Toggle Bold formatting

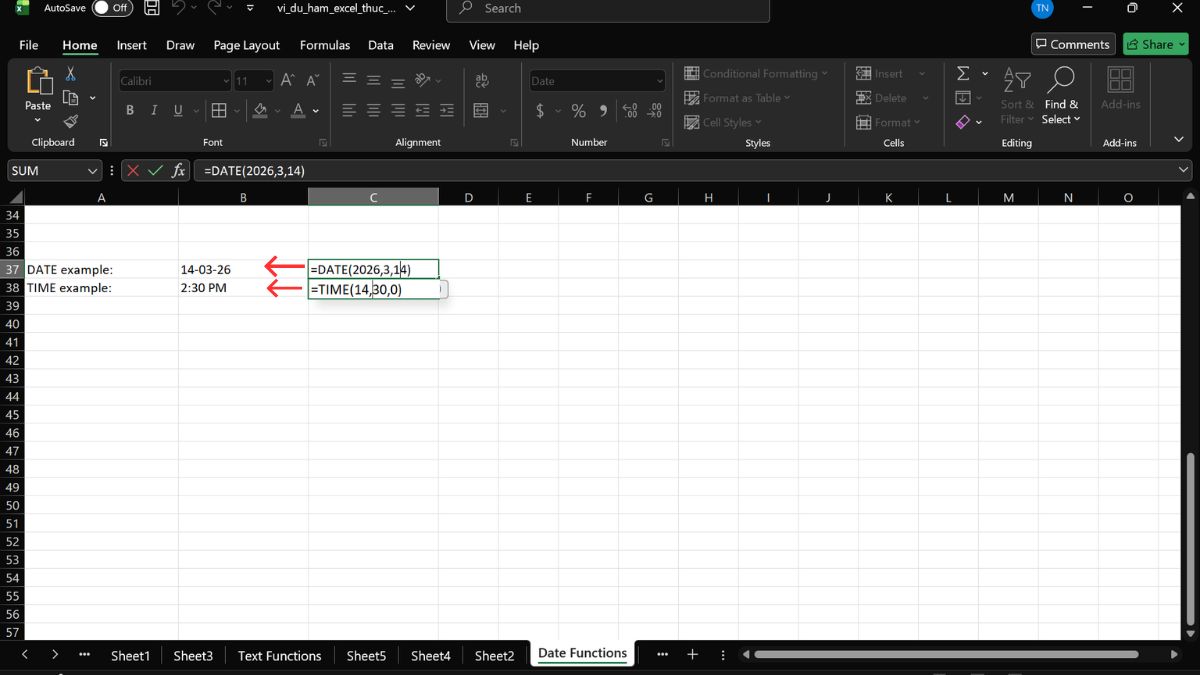[x=130, y=111]
